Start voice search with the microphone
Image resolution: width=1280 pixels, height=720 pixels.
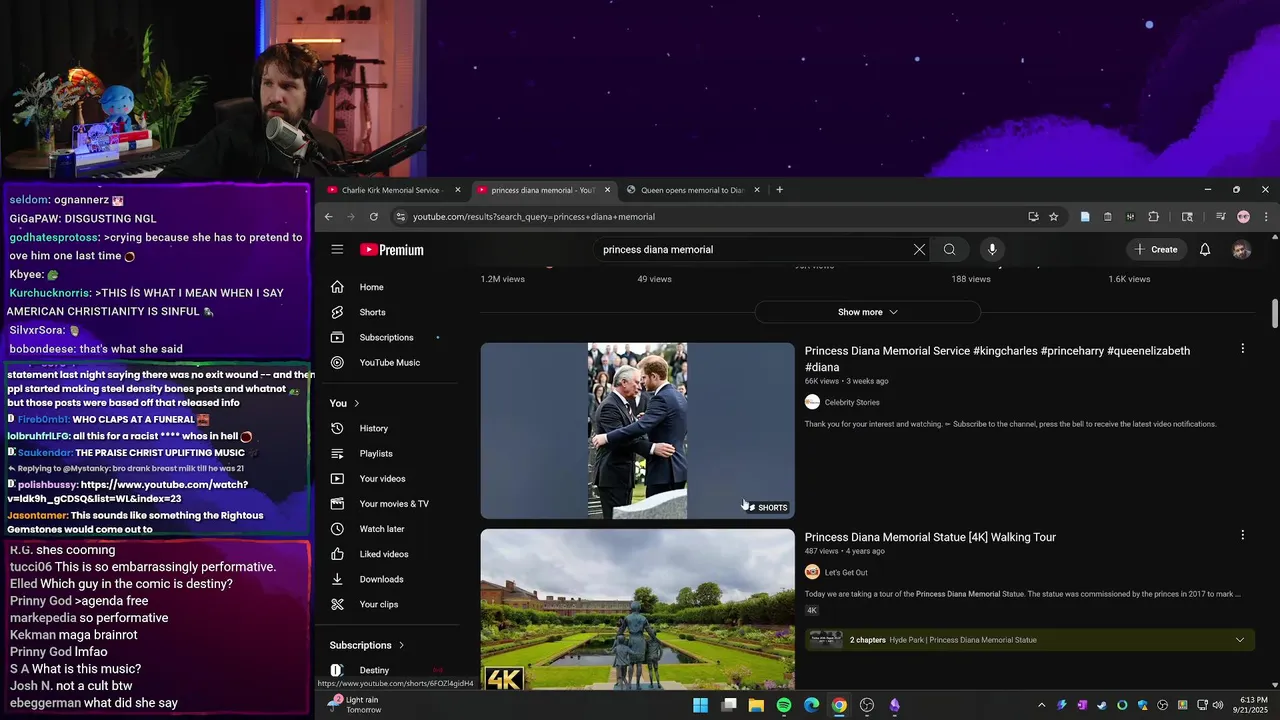coord(992,249)
